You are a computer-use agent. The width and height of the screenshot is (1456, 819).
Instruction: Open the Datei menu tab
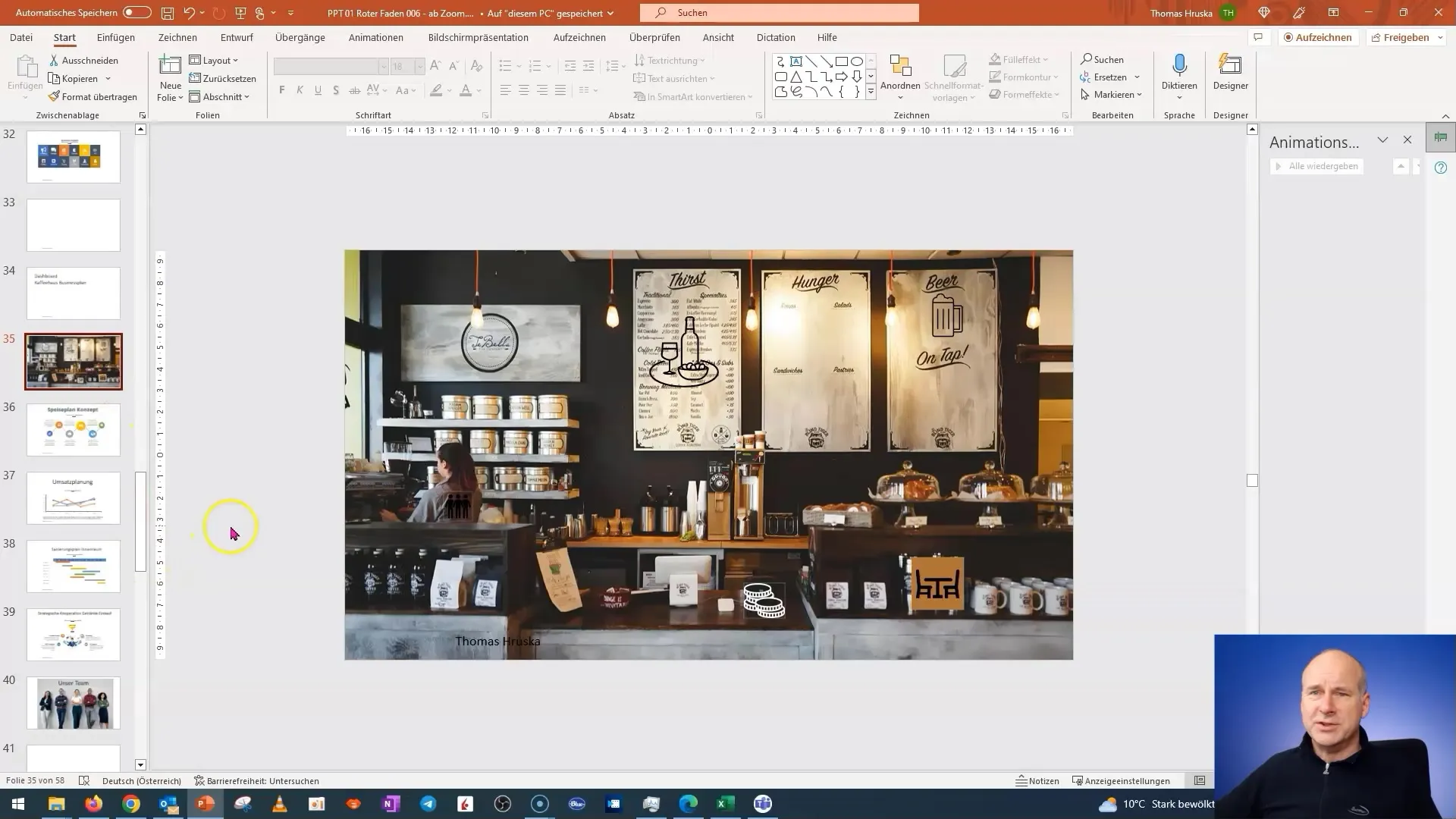21,37
